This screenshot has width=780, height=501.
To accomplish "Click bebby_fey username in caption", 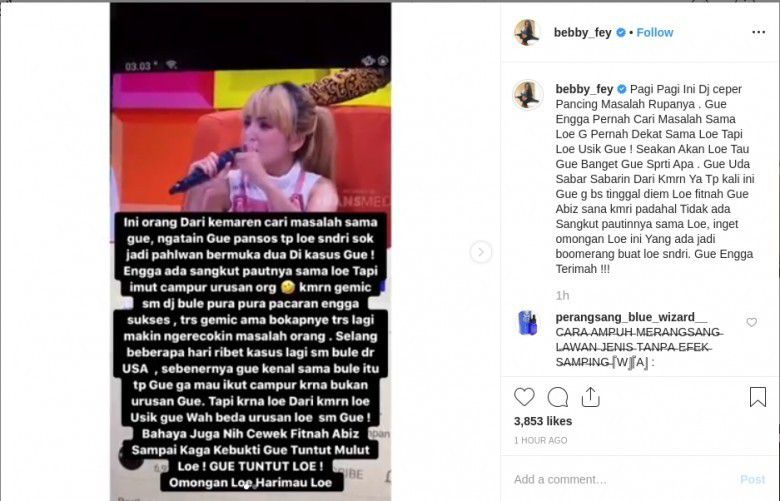I will [584, 89].
